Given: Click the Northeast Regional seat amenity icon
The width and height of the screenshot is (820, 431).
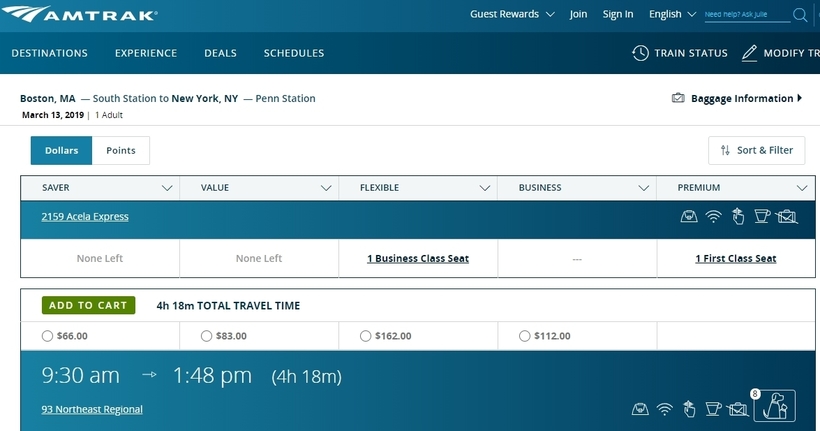Looking at the screenshot, I should point(640,409).
